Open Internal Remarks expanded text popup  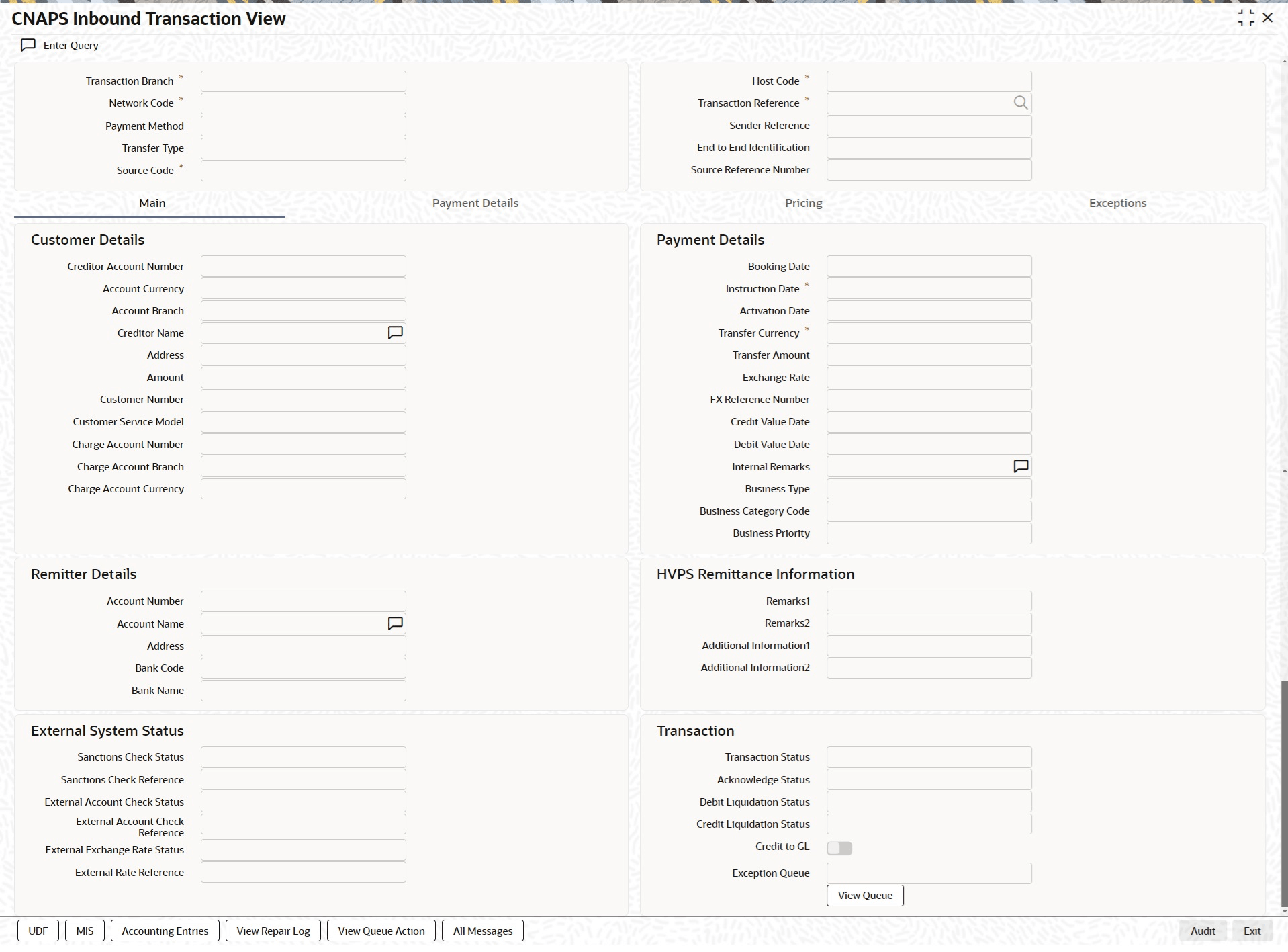click(1021, 466)
